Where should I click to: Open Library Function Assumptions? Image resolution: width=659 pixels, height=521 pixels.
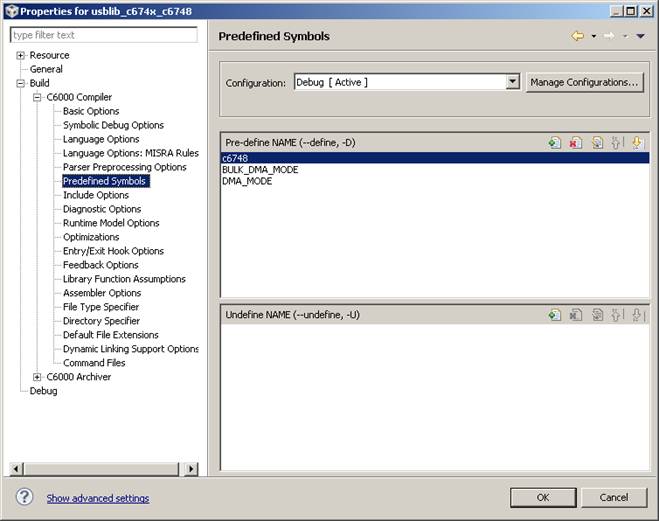pos(124,279)
